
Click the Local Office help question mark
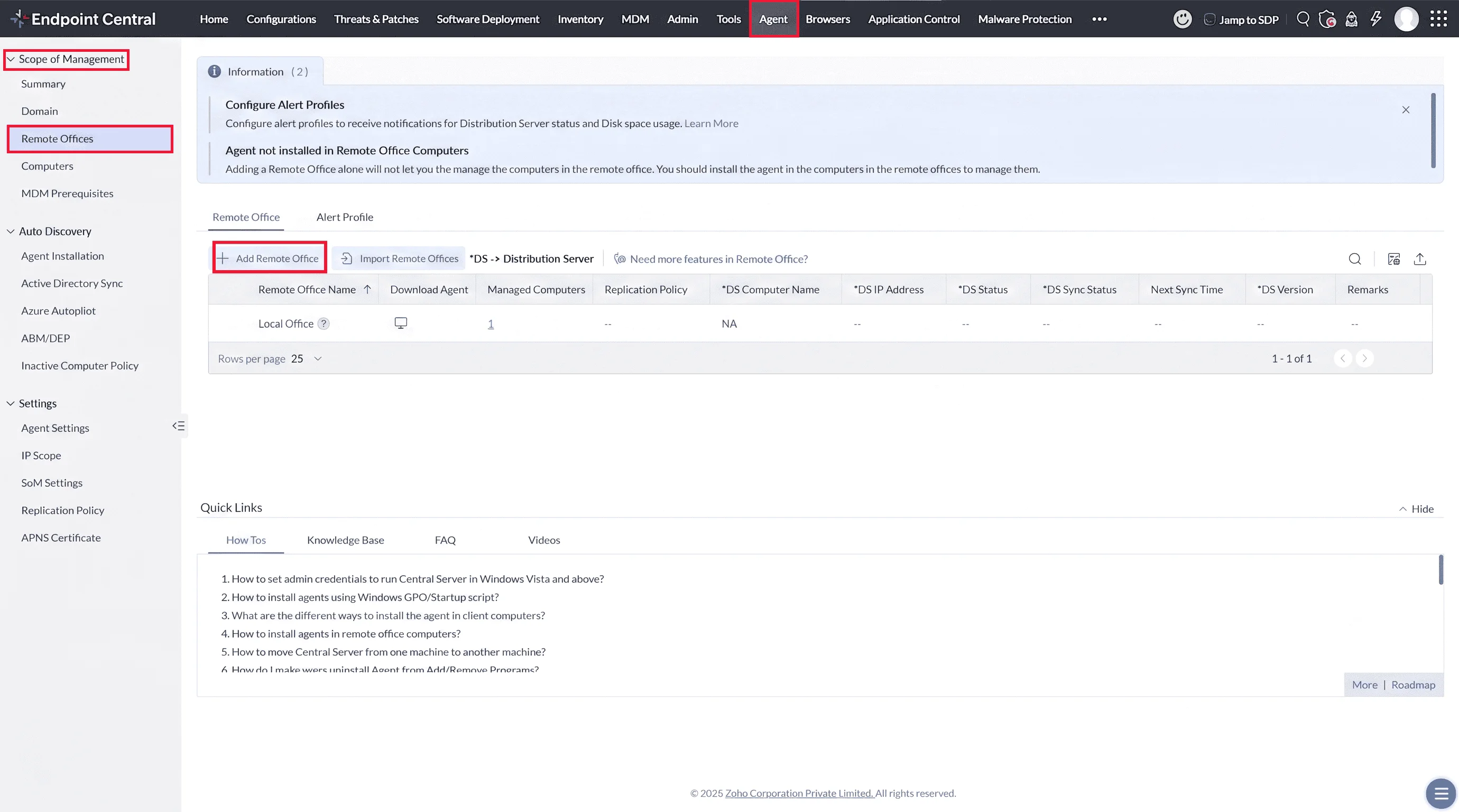click(x=324, y=324)
